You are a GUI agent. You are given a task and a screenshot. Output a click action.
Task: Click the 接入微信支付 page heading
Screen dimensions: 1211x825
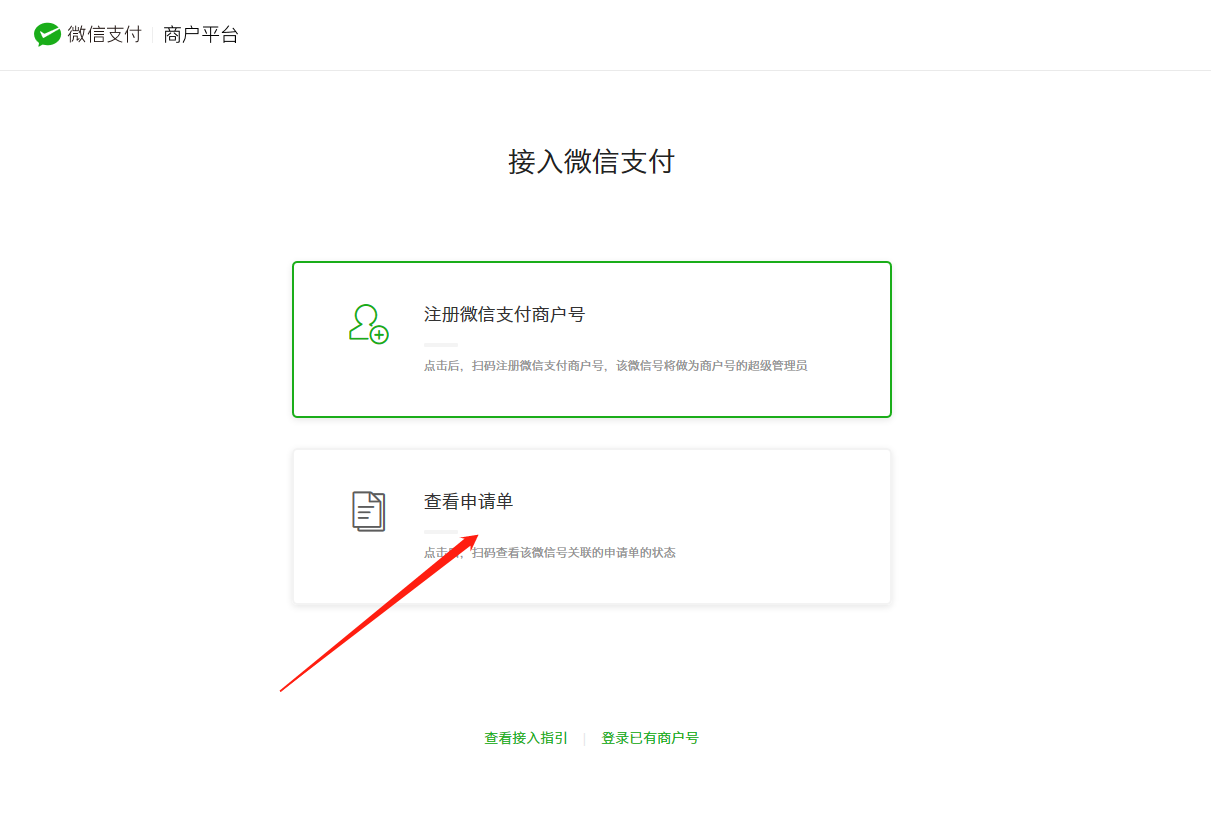point(592,162)
